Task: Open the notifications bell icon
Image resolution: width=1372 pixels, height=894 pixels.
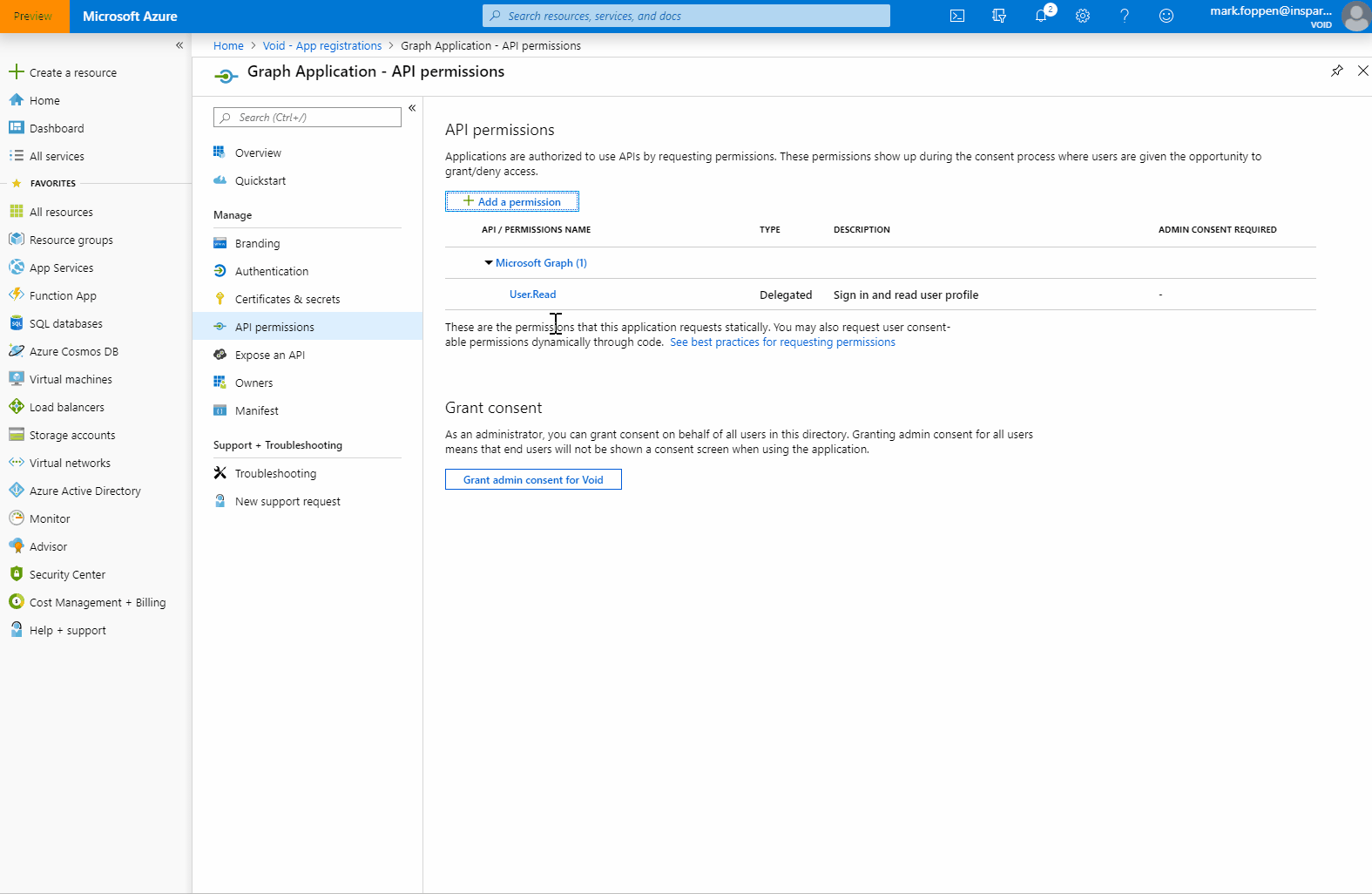Action: coord(1041,16)
